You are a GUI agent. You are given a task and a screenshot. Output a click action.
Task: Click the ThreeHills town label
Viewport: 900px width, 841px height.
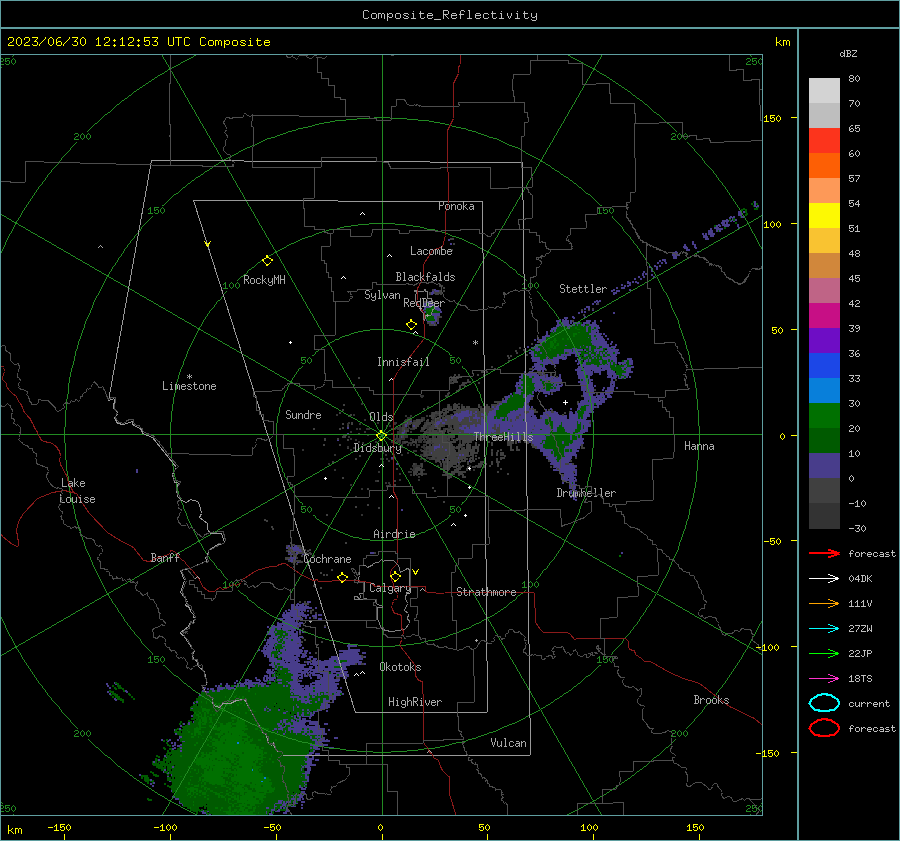click(503, 437)
